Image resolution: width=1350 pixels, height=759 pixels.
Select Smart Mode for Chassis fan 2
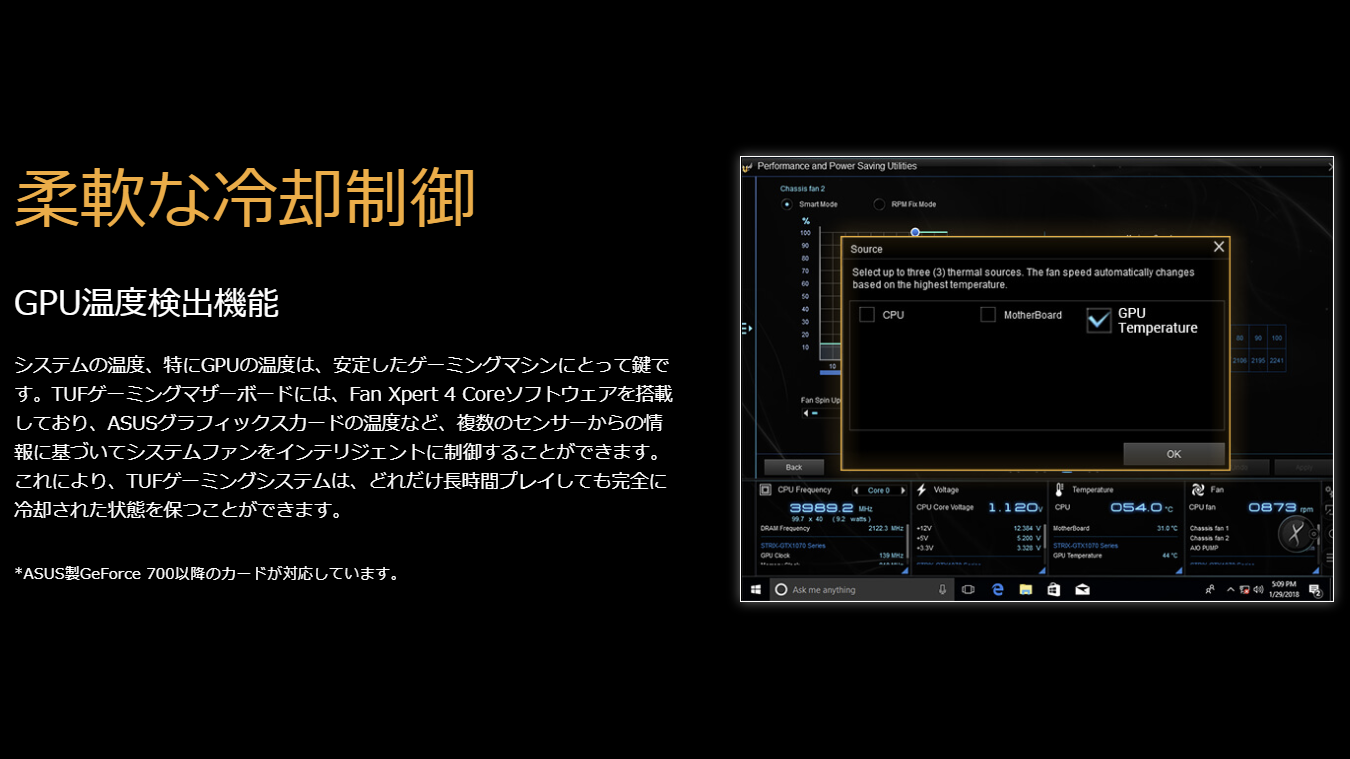click(x=787, y=204)
